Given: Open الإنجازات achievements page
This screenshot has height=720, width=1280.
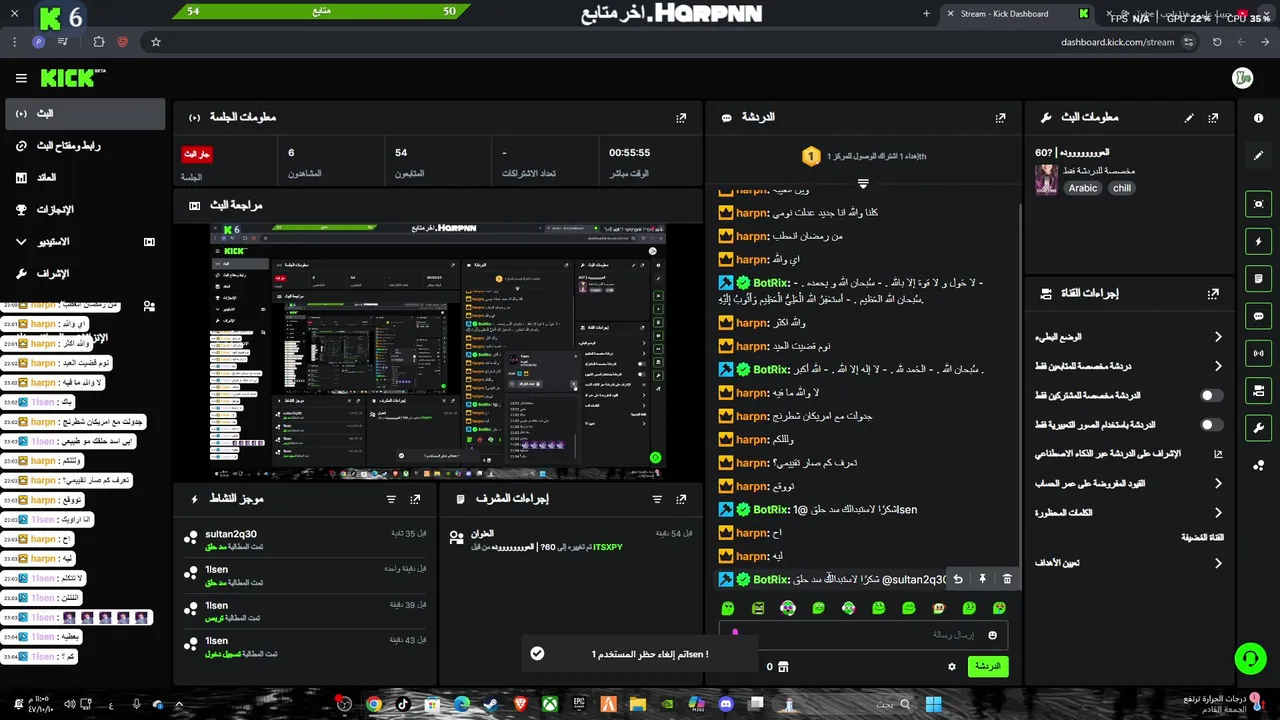Looking at the screenshot, I should tap(84, 210).
